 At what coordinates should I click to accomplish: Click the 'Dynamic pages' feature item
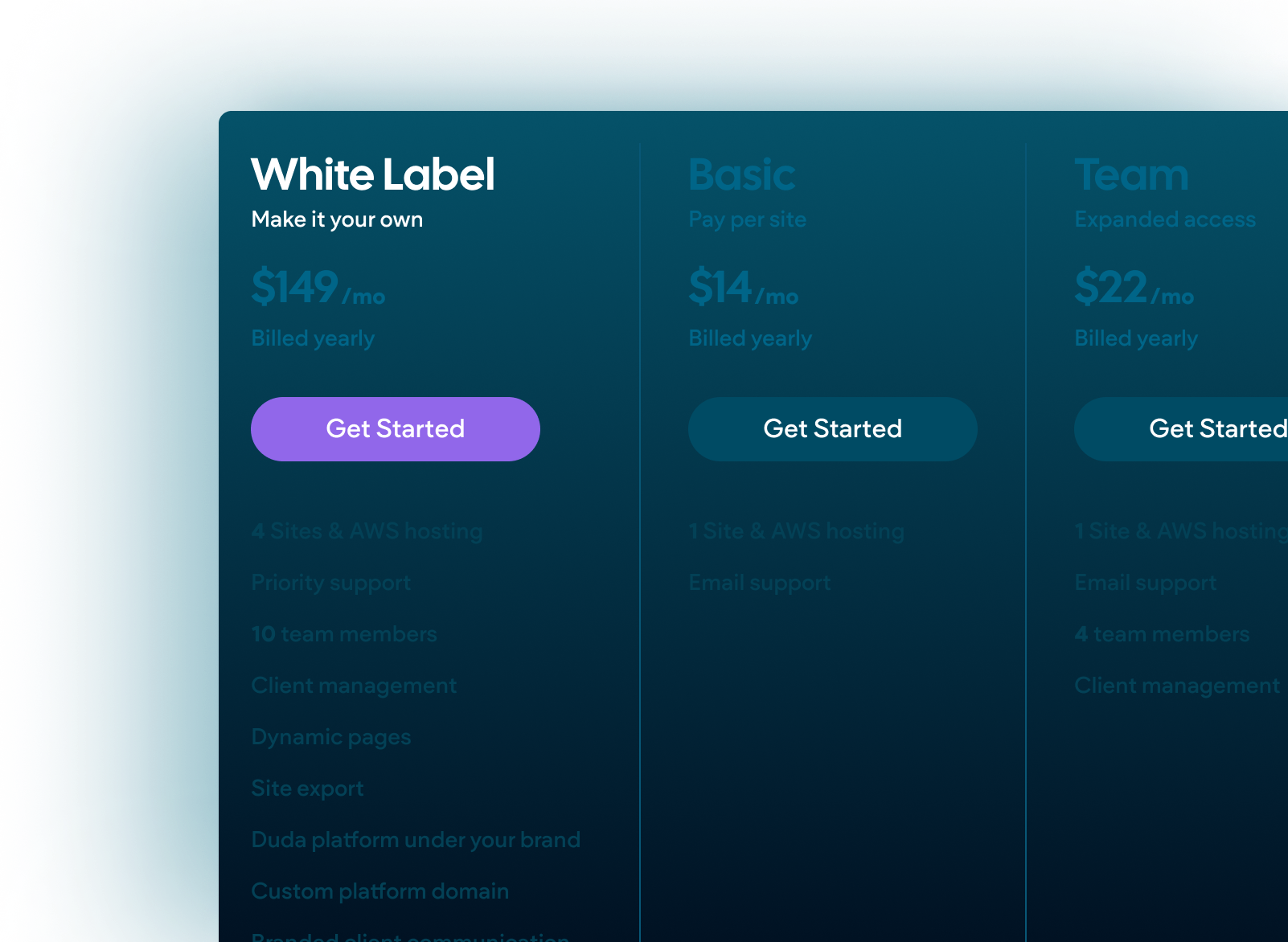pyautogui.click(x=331, y=737)
